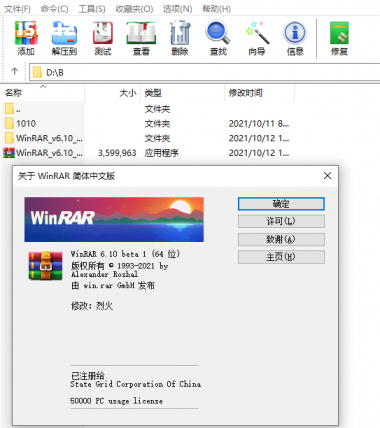The image size is (380, 428).
Task: Click the WinRAR sunset banner image
Action: 114,219
